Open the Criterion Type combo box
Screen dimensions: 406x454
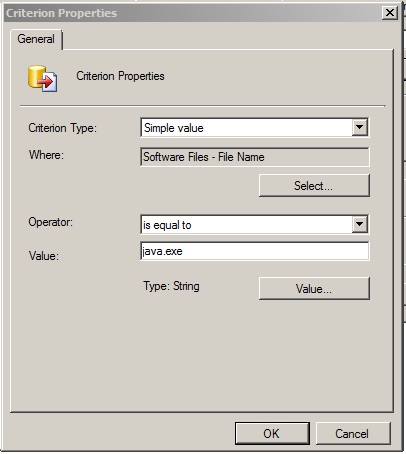tap(255, 127)
